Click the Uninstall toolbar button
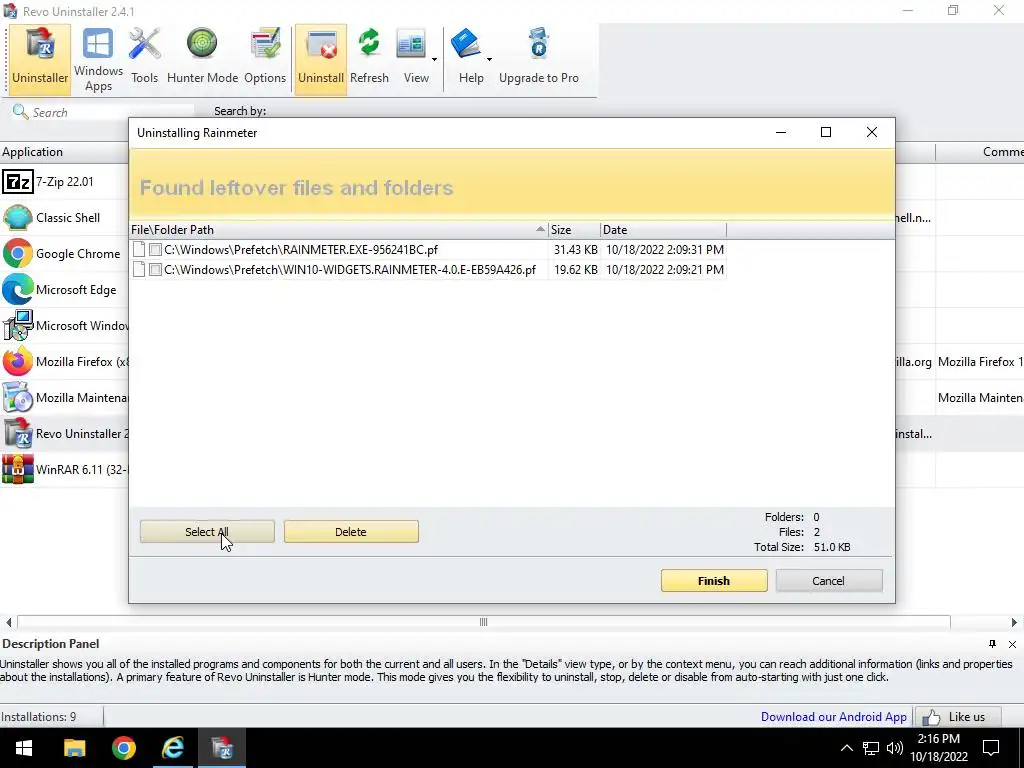 [321, 59]
